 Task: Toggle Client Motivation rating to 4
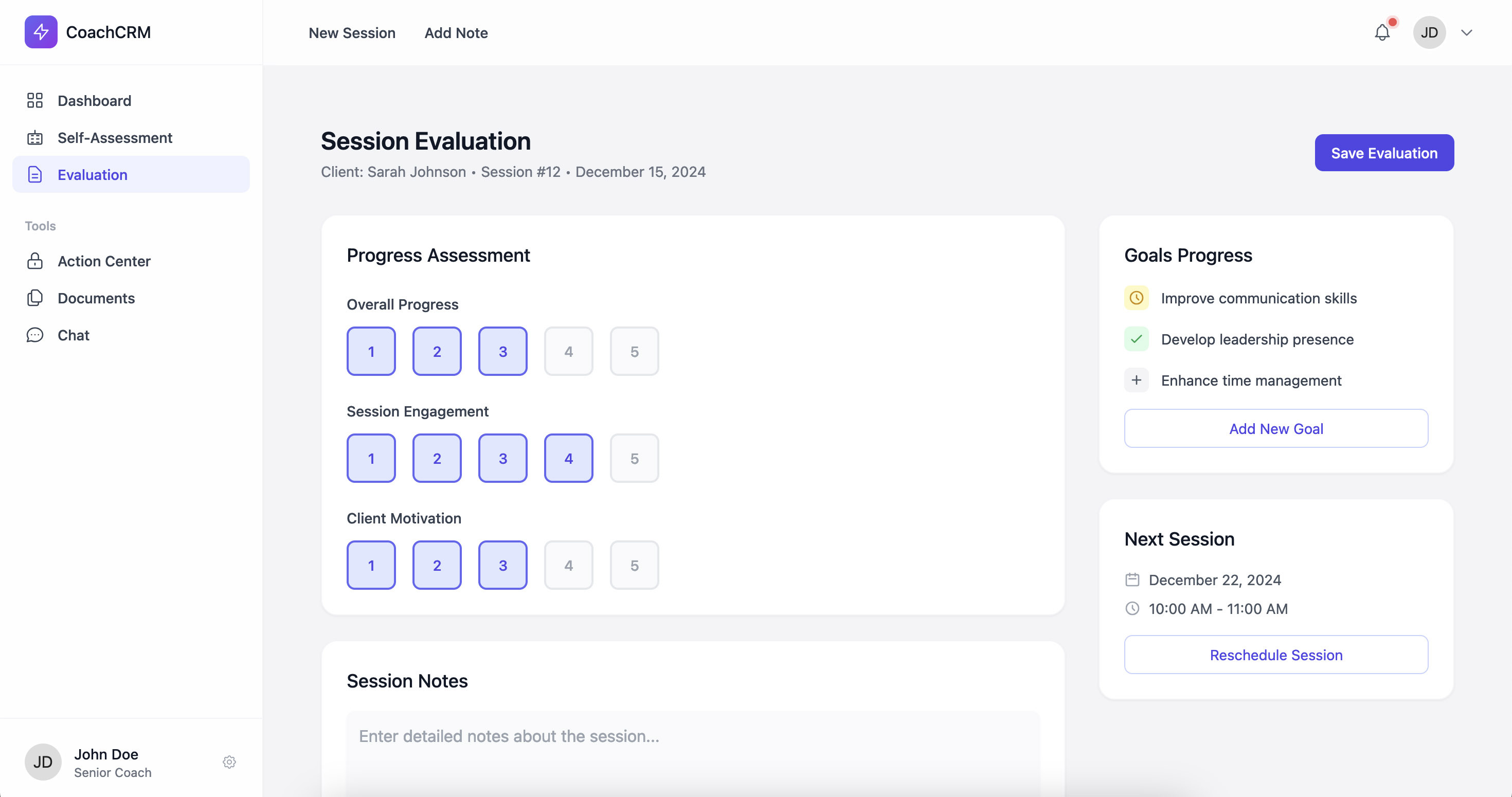point(568,564)
